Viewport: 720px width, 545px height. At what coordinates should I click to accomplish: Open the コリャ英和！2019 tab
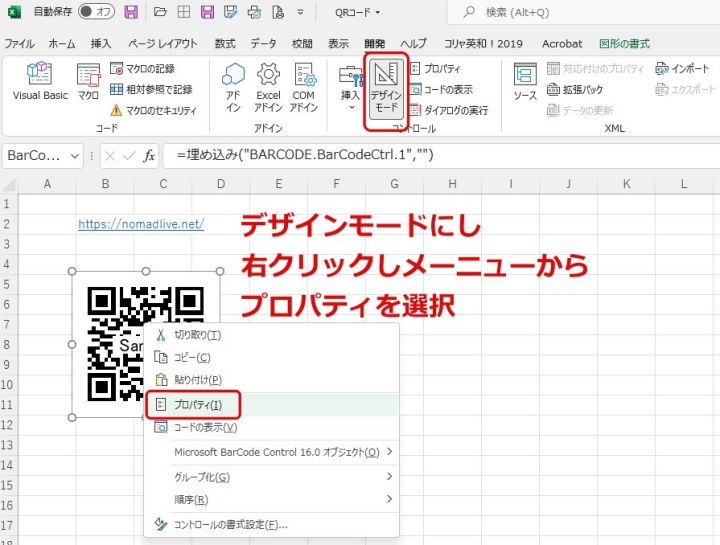tap(483, 44)
